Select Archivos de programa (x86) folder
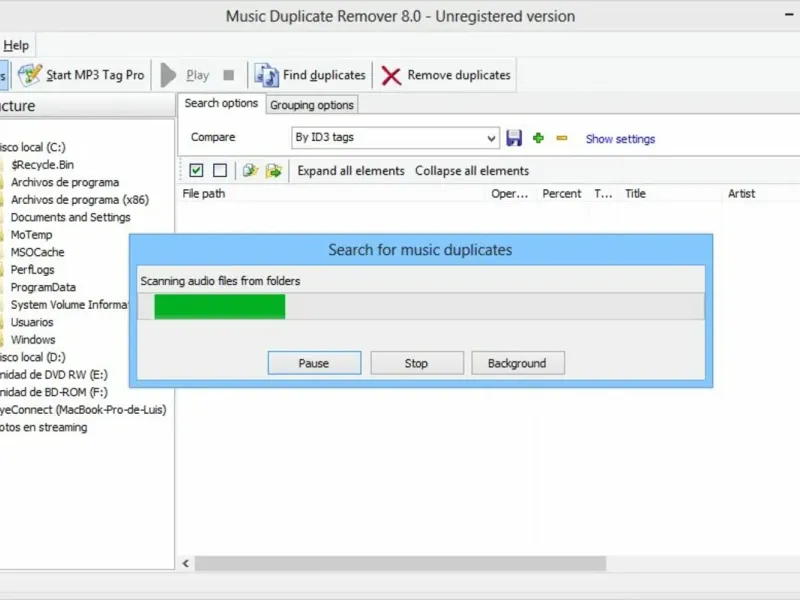800x600 pixels. click(80, 199)
